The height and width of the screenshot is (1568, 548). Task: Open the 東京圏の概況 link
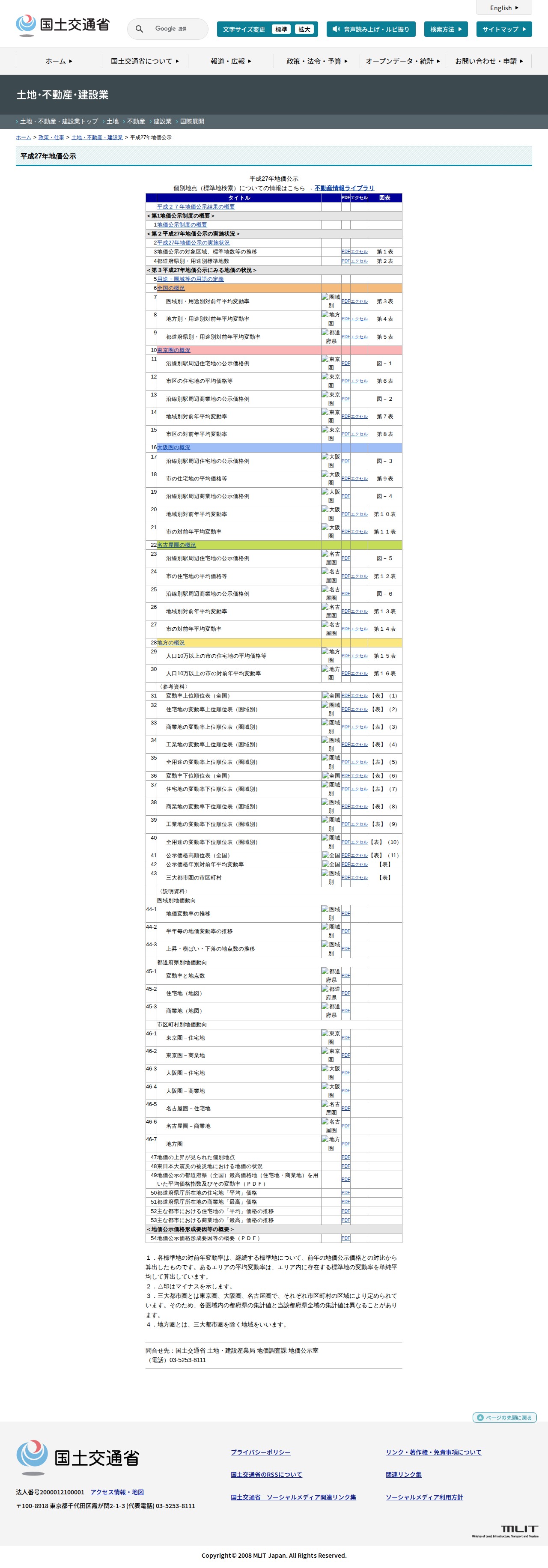[x=173, y=350]
